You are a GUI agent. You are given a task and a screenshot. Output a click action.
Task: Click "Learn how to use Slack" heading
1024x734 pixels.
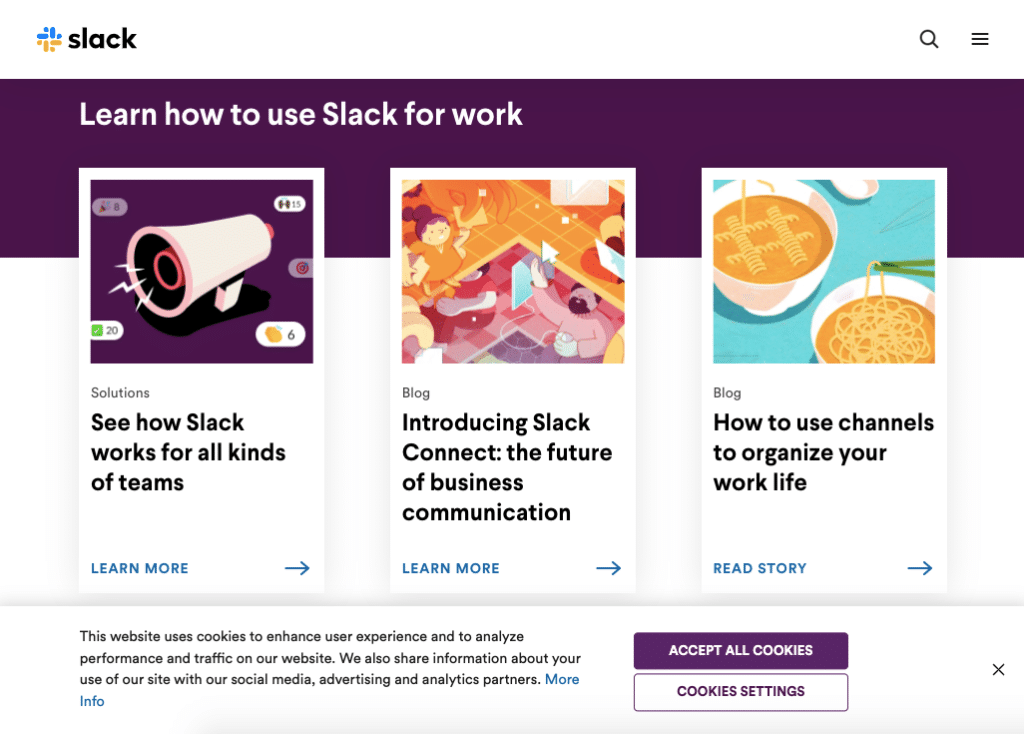(300, 114)
